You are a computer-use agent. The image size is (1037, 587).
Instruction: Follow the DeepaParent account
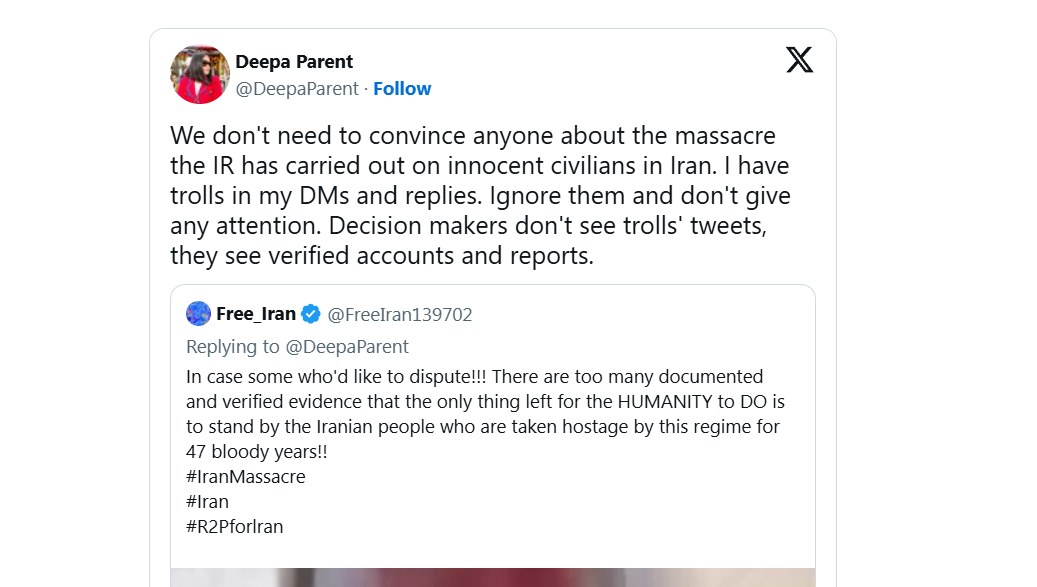click(x=402, y=89)
